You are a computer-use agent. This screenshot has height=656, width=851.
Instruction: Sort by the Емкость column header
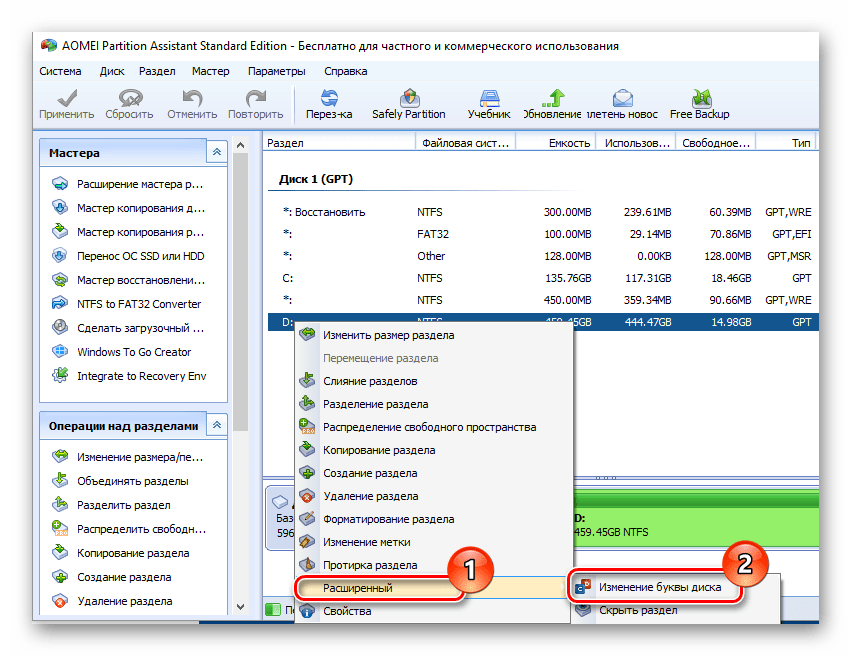(568, 143)
